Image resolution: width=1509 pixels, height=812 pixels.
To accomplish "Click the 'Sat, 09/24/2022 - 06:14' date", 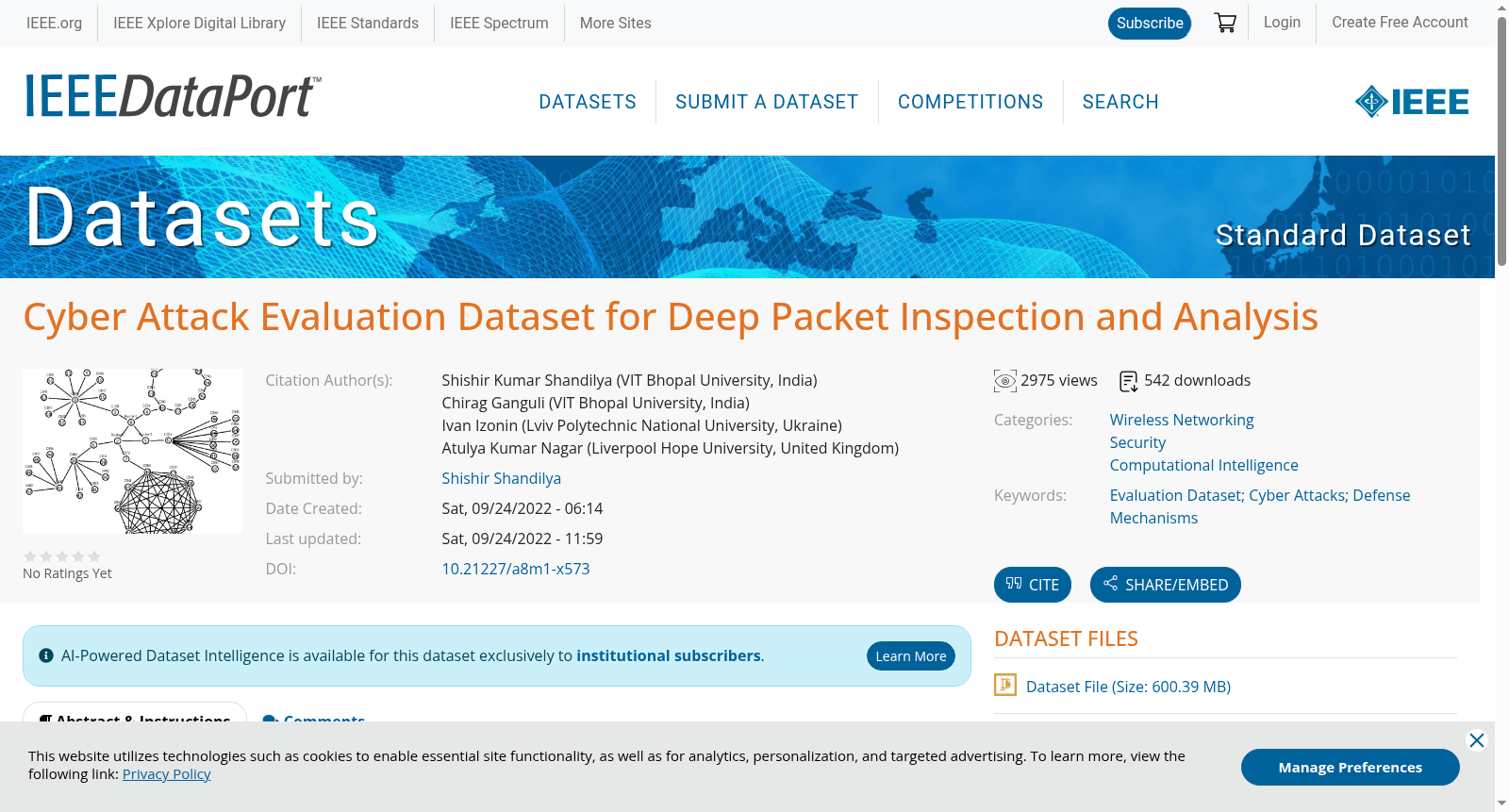I will (522, 509).
